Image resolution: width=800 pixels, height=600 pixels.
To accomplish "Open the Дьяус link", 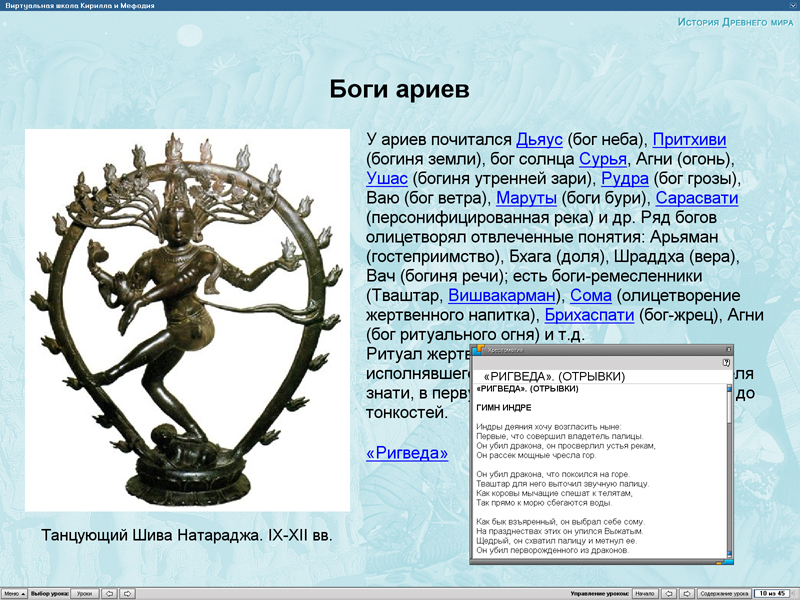I will pyautogui.click(x=539, y=139).
